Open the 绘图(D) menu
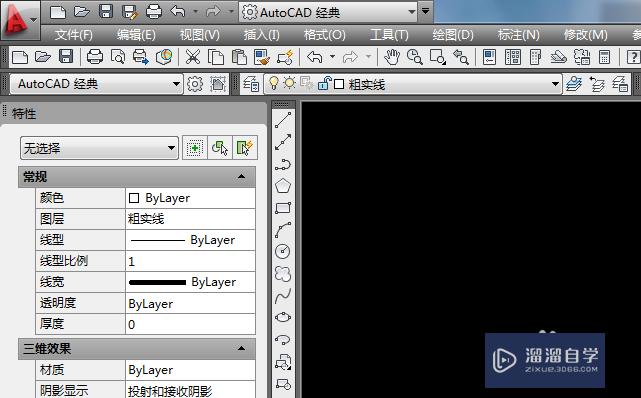This screenshot has height=398, width=641. coord(453,35)
